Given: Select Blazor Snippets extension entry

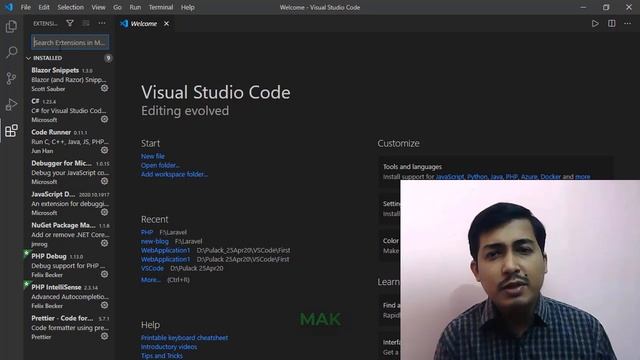Looking at the screenshot, I should 70,80.
